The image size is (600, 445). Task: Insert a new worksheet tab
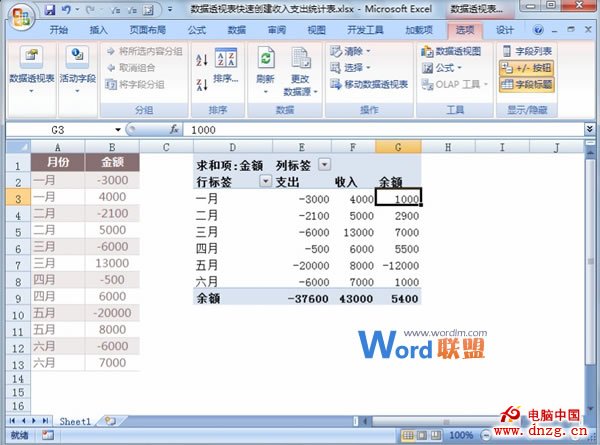110,421
